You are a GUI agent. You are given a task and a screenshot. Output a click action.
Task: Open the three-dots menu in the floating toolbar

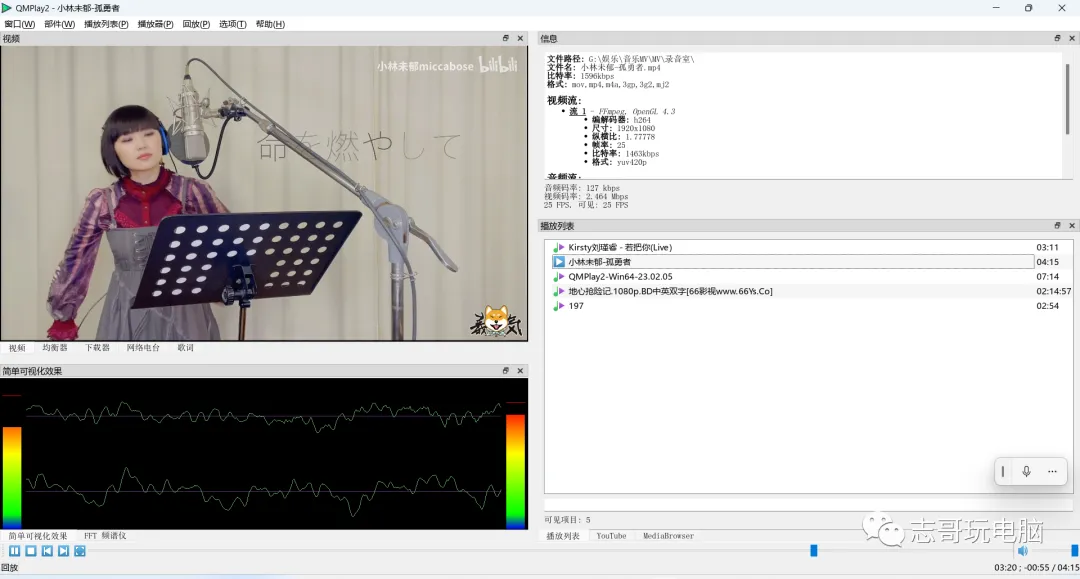[x=1052, y=471]
